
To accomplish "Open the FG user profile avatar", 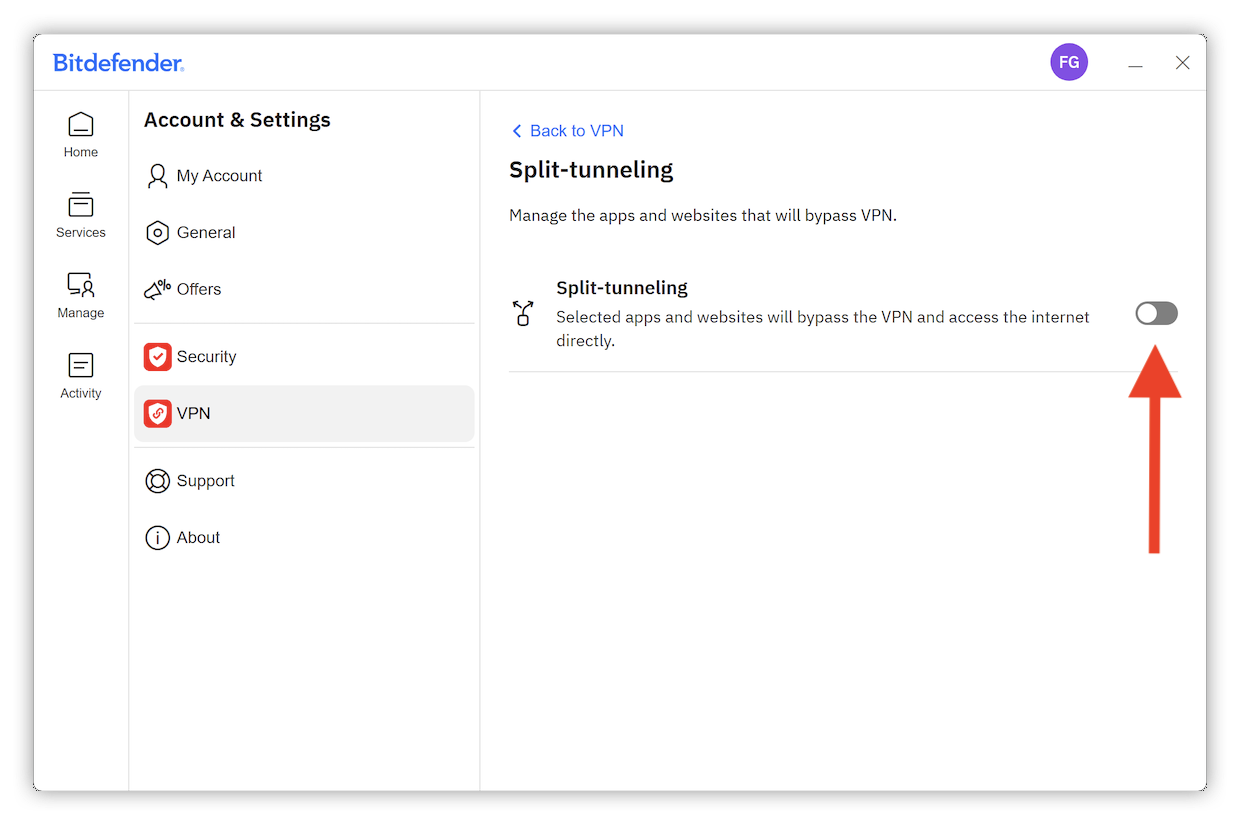I will pyautogui.click(x=1069, y=62).
